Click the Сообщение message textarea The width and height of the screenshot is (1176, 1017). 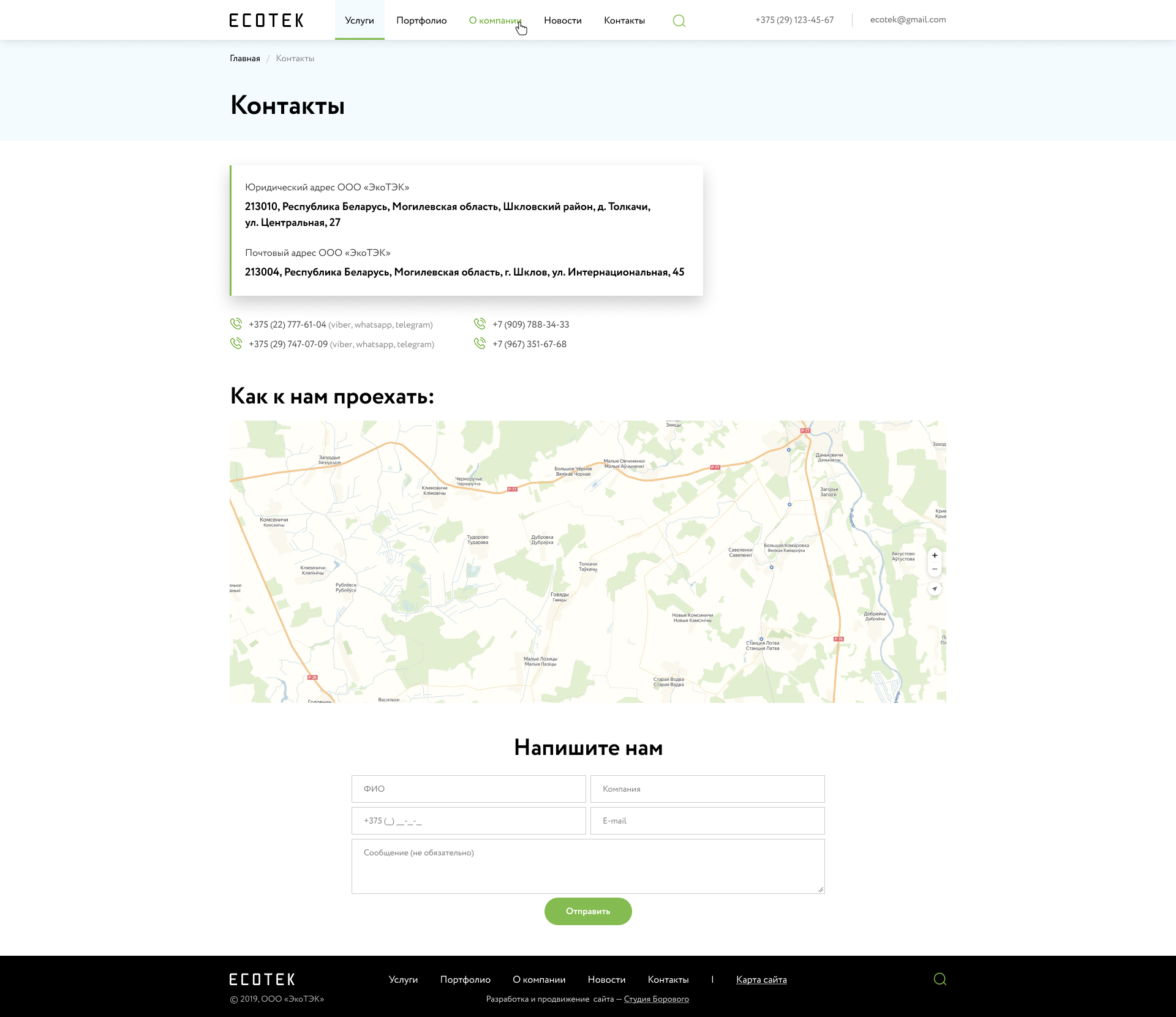pyautogui.click(x=588, y=866)
